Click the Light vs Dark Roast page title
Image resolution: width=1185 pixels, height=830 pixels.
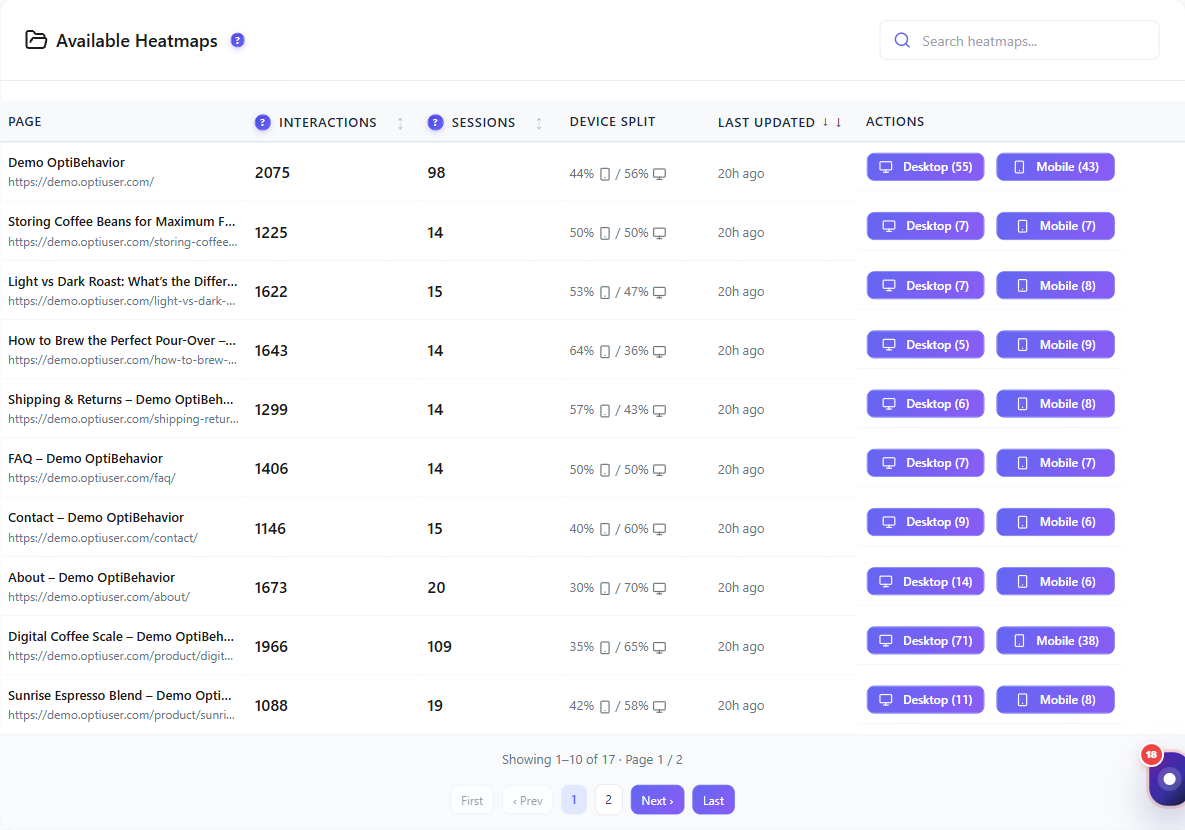[x=122, y=281]
